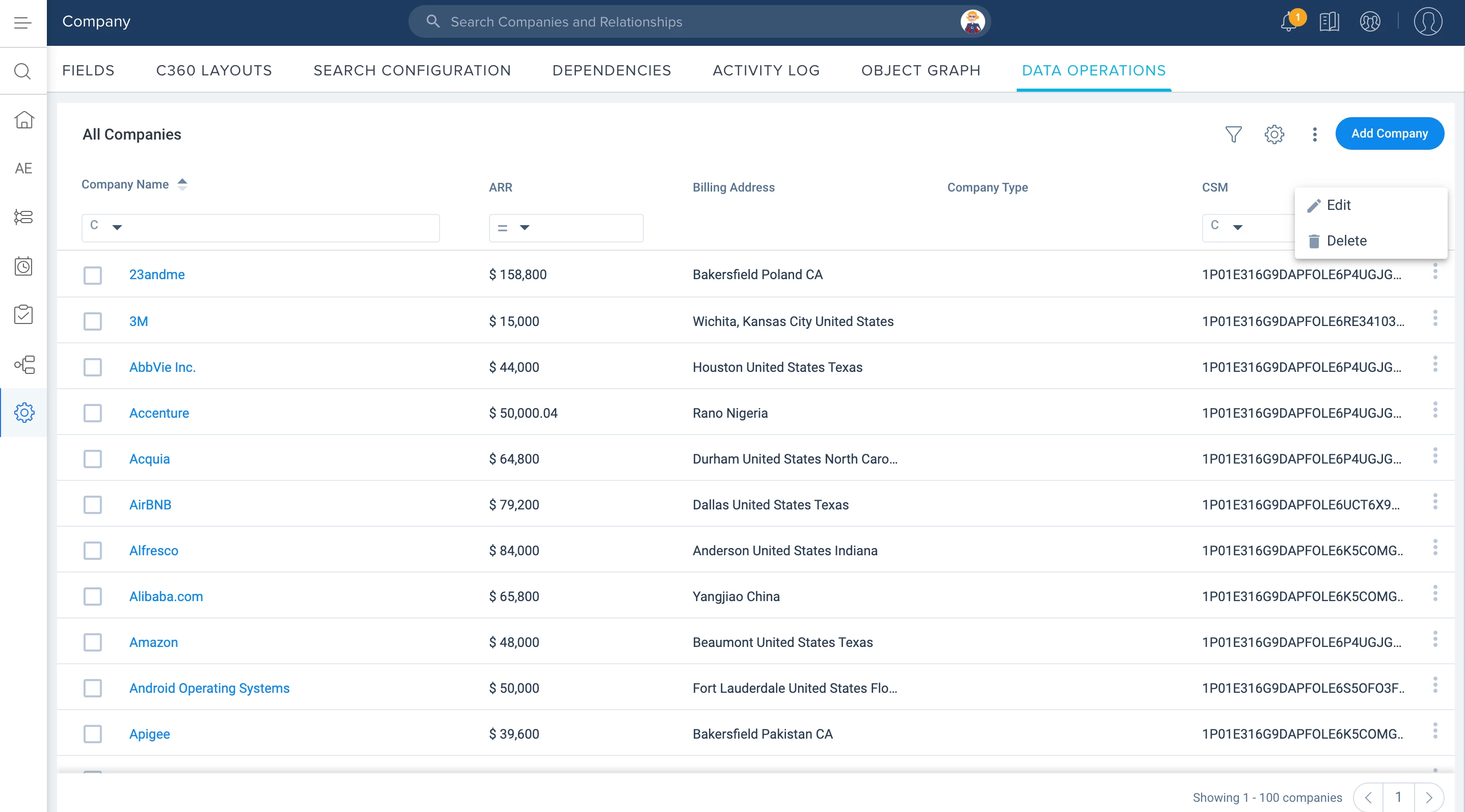1465x812 pixels.
Task: Open the row menu for Alfresco
Action: [1435, 548]
